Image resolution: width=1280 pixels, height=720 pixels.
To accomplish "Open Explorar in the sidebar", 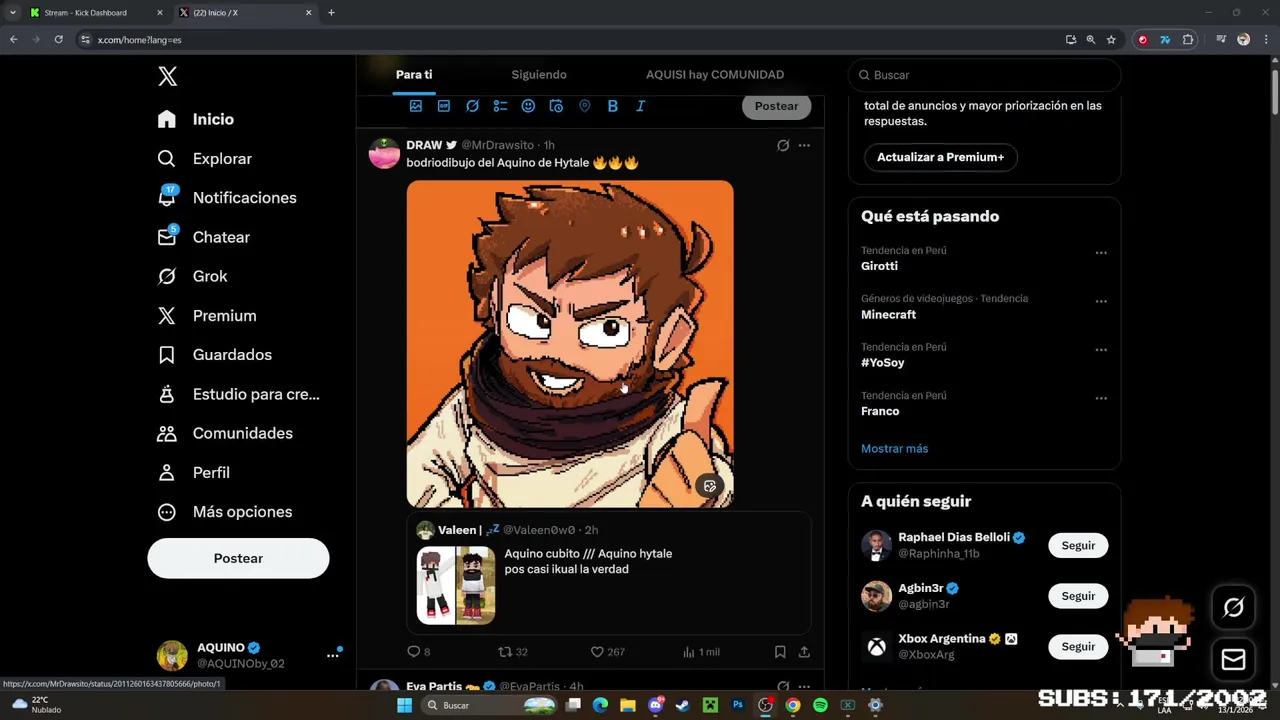I will tap(205, 158).
